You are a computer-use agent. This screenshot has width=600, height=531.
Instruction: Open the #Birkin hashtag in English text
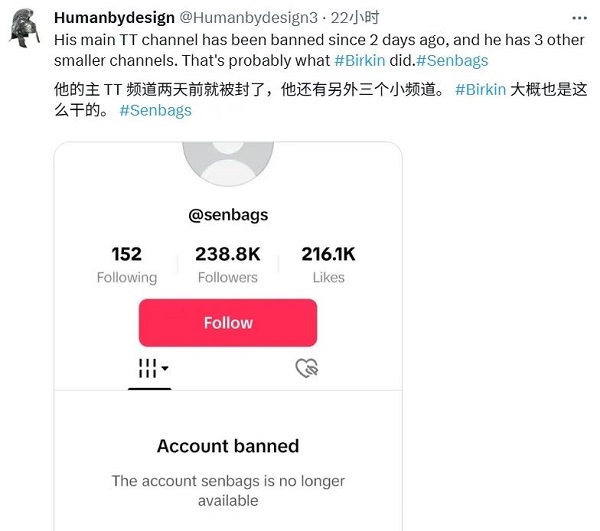360,60
